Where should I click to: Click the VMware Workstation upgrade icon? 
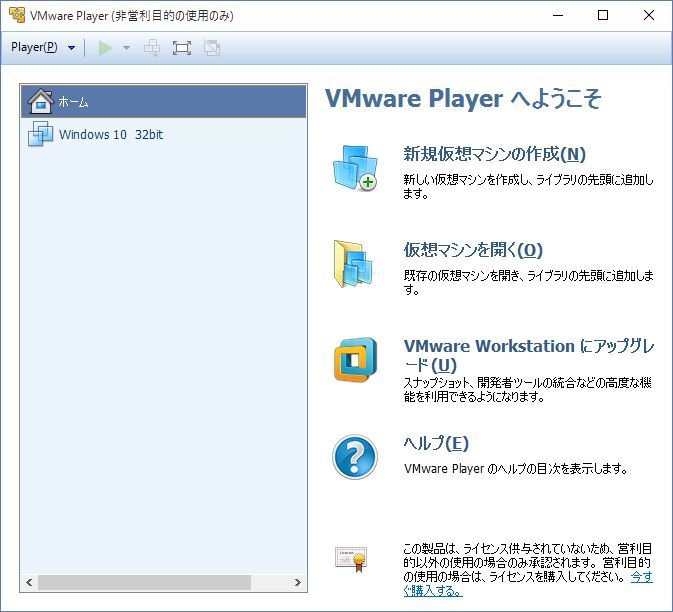click(354, 361)
